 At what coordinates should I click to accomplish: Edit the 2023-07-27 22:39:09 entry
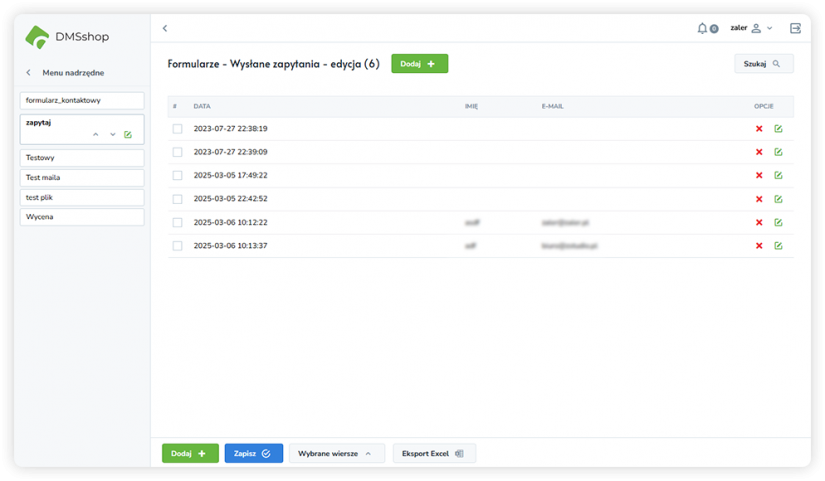click(x=778, y=152)
